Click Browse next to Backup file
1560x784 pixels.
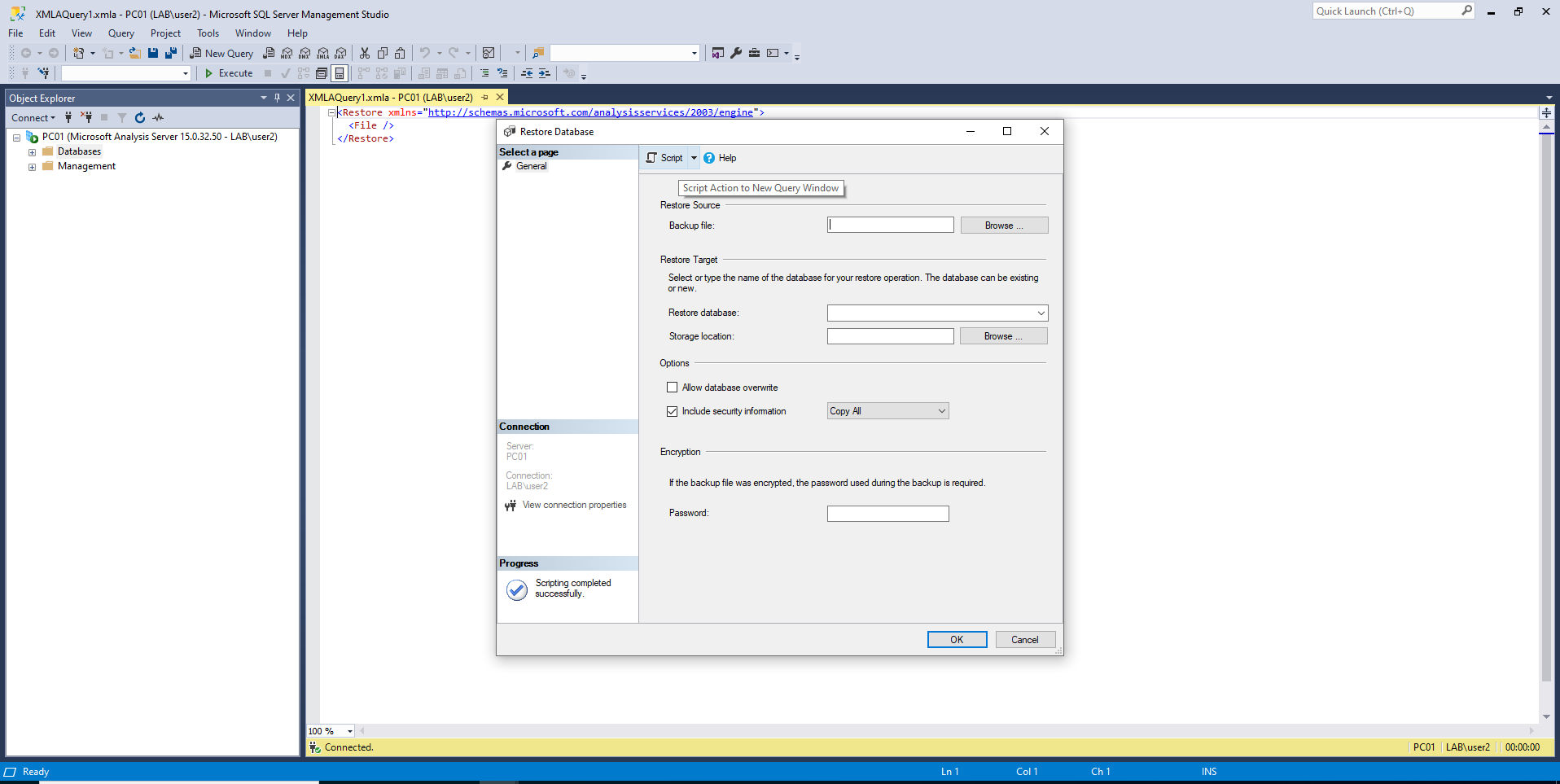(1004, 226)
